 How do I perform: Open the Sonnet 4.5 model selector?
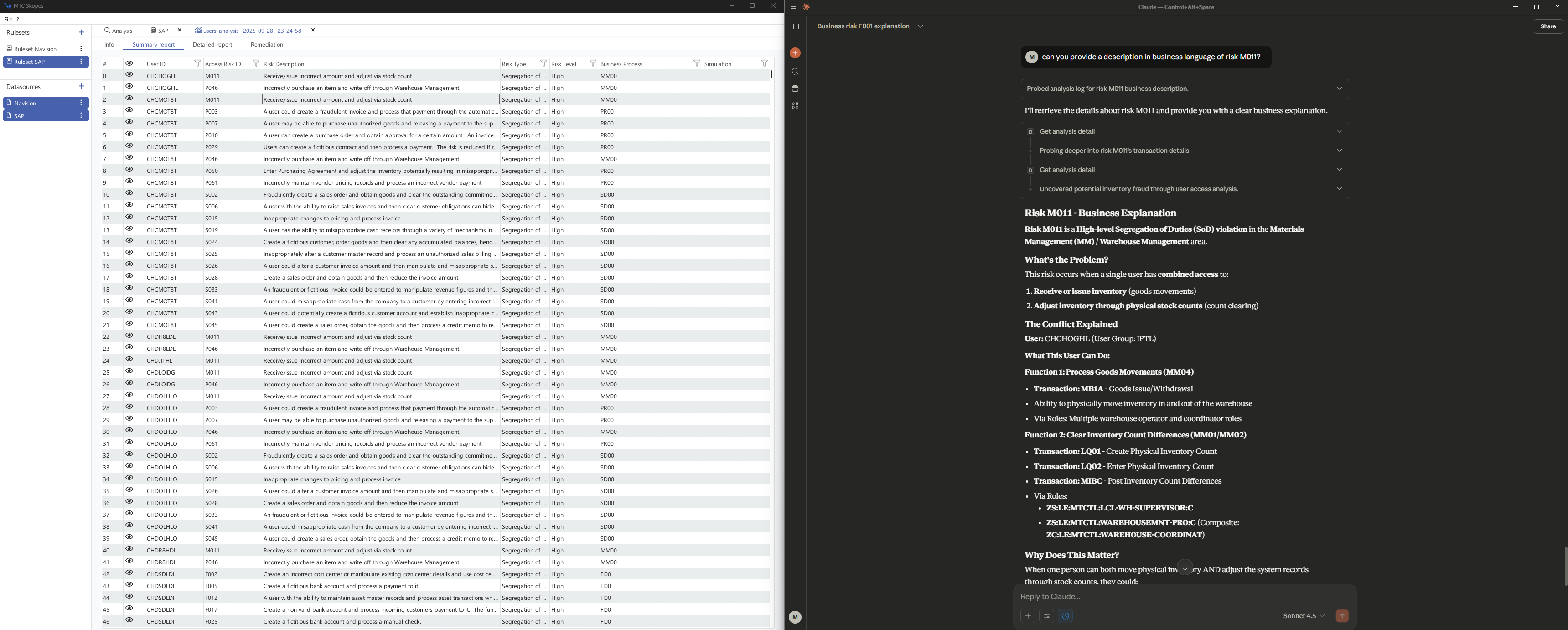tap(1303, 616)
